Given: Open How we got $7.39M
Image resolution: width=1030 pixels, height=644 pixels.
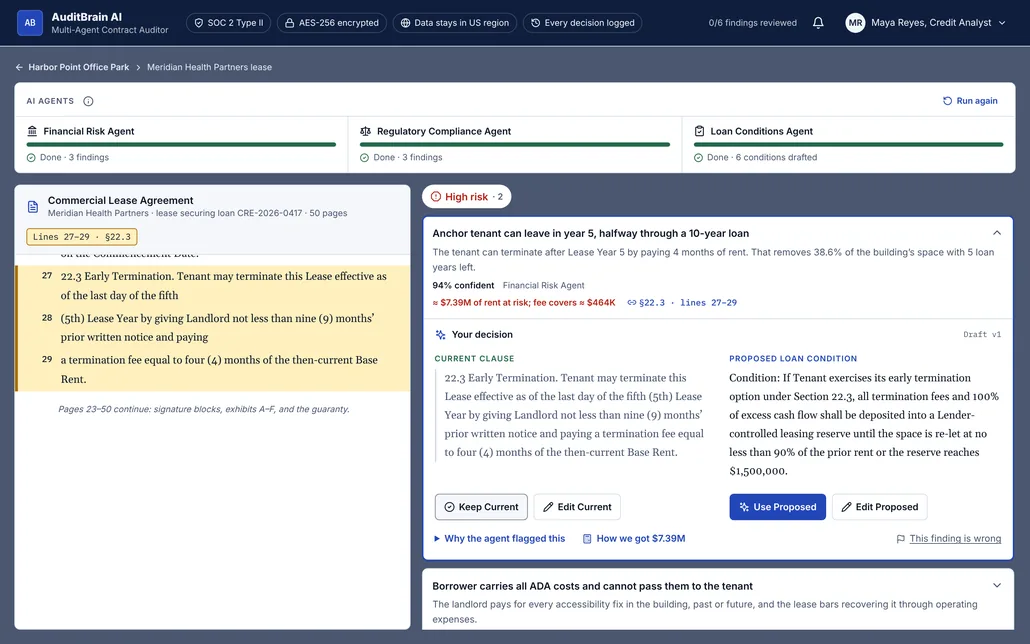Looking at the screenshot, I should pyautogui.click(x=634, y=538).
